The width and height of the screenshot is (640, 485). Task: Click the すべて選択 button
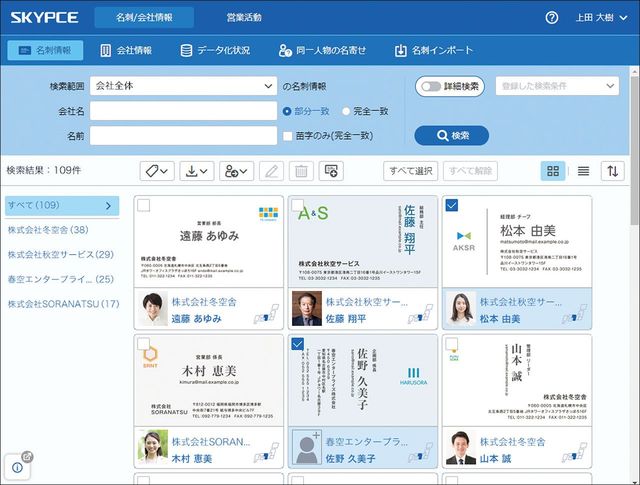[410, 171]
